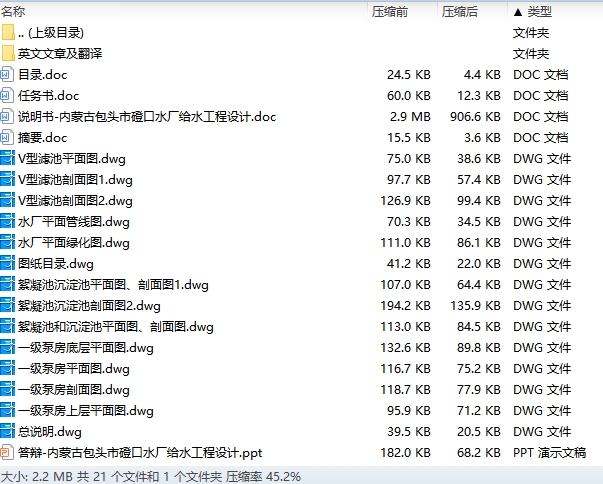This screenshot has width=603, height=484.
Task: Click the DWG icon of 图纸目录.dwg
Action: pos(7,263)
